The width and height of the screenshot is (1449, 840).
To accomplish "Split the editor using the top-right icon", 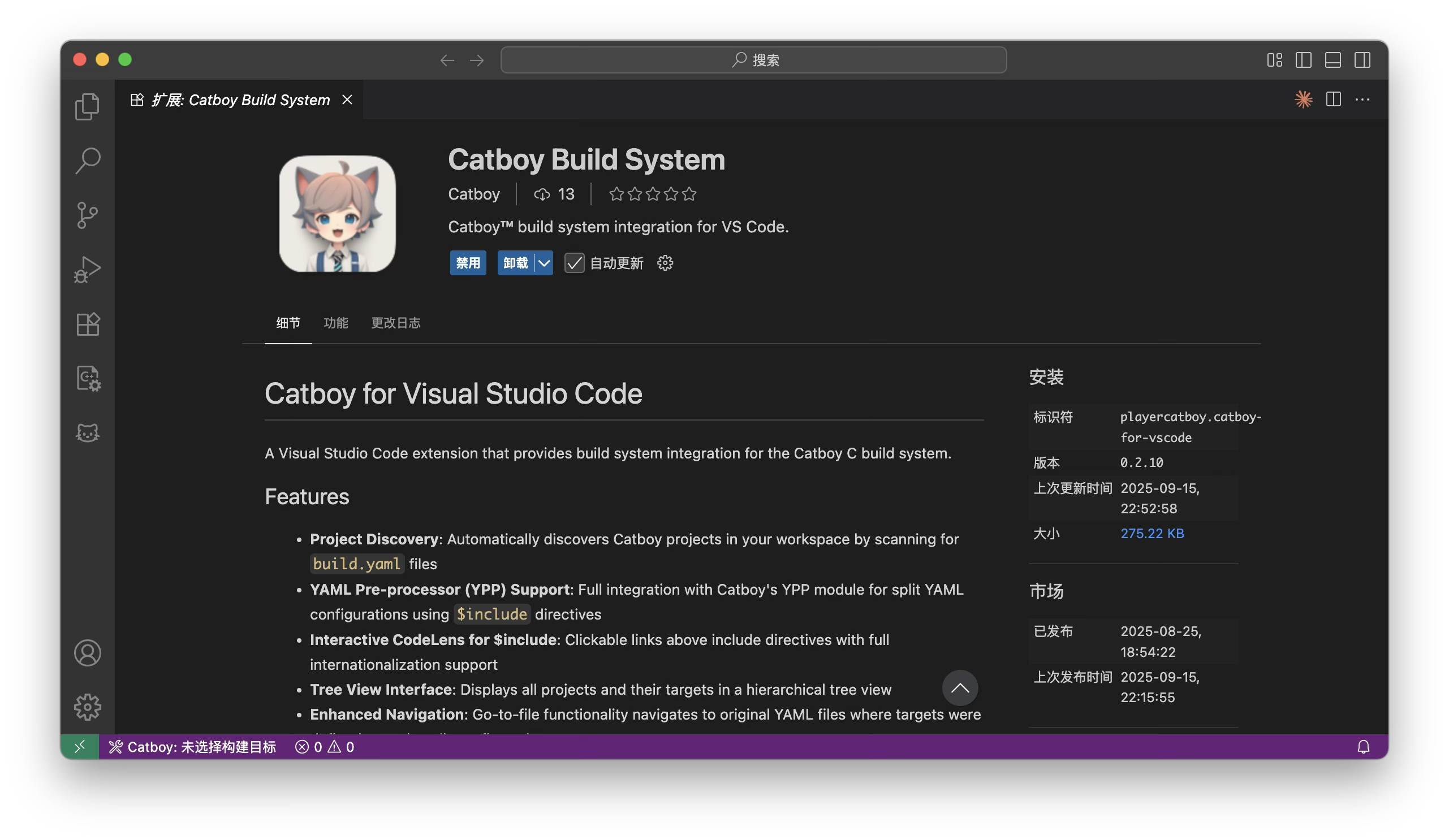I will (1333, 99).
